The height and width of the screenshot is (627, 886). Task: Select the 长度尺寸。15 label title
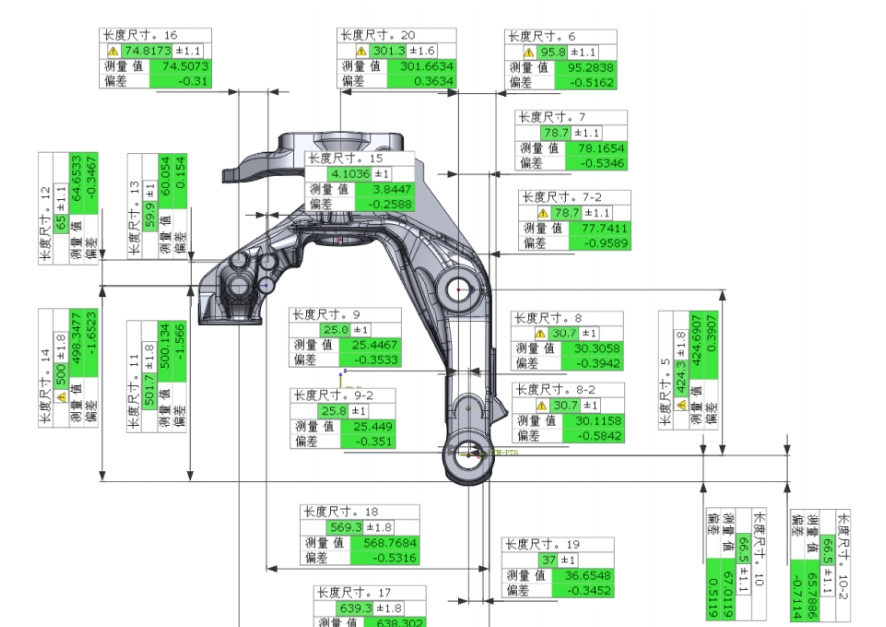346,158
